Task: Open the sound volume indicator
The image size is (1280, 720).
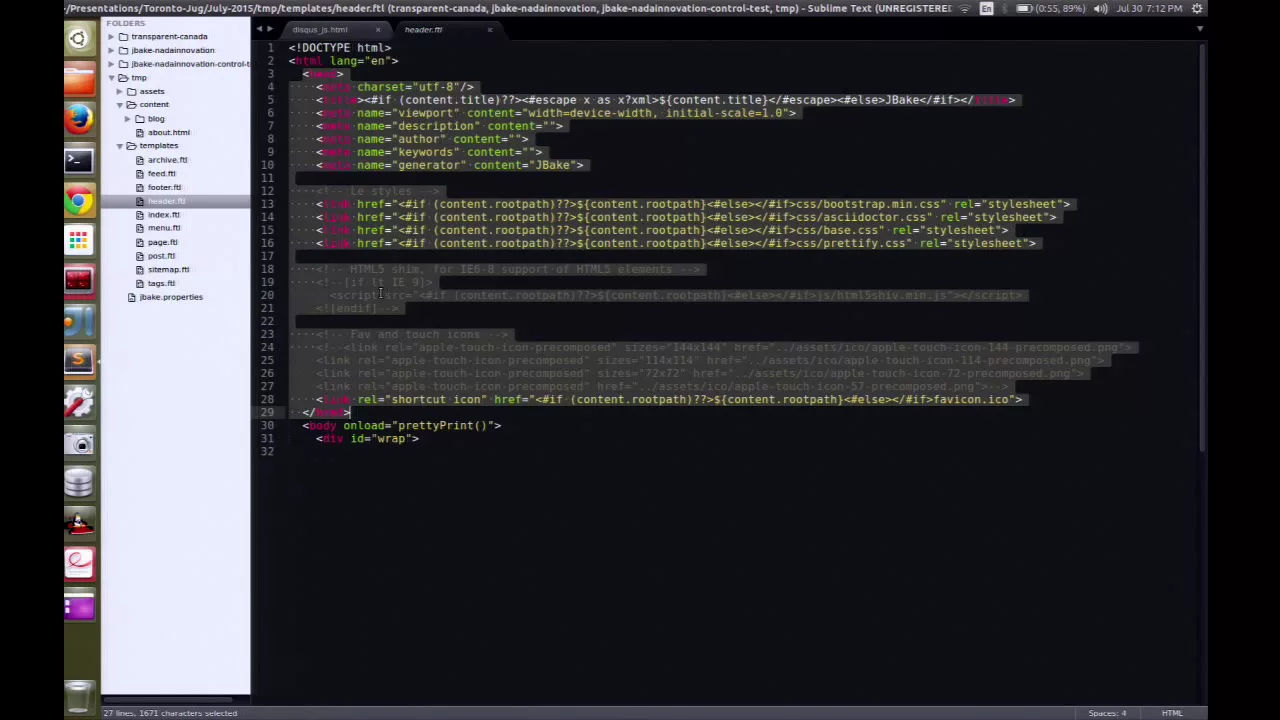Action: [x=1100, y=8]
